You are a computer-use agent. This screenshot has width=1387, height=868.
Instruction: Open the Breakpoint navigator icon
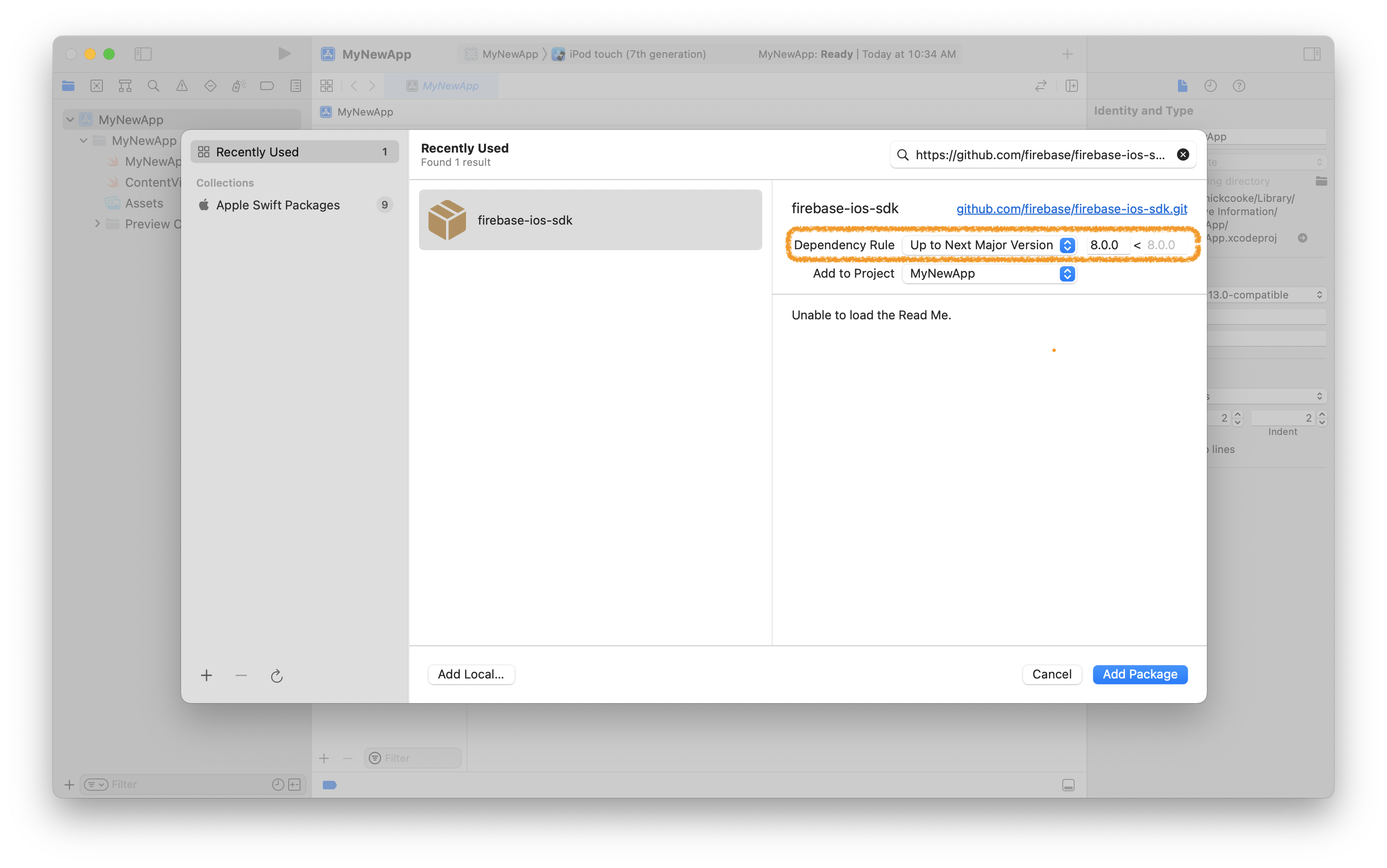click(267, 86)
